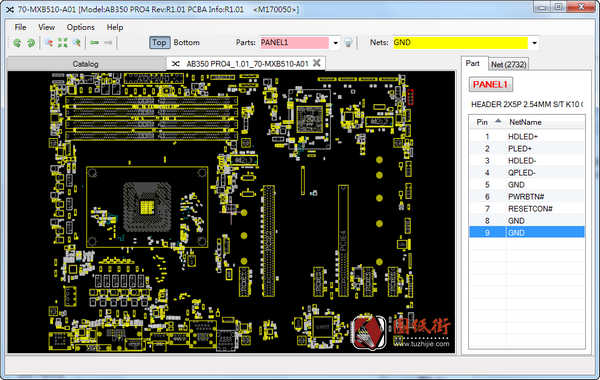Open the Net (2732) tab
This screenshot has width=600, height=380.
[x=509, y=65]
